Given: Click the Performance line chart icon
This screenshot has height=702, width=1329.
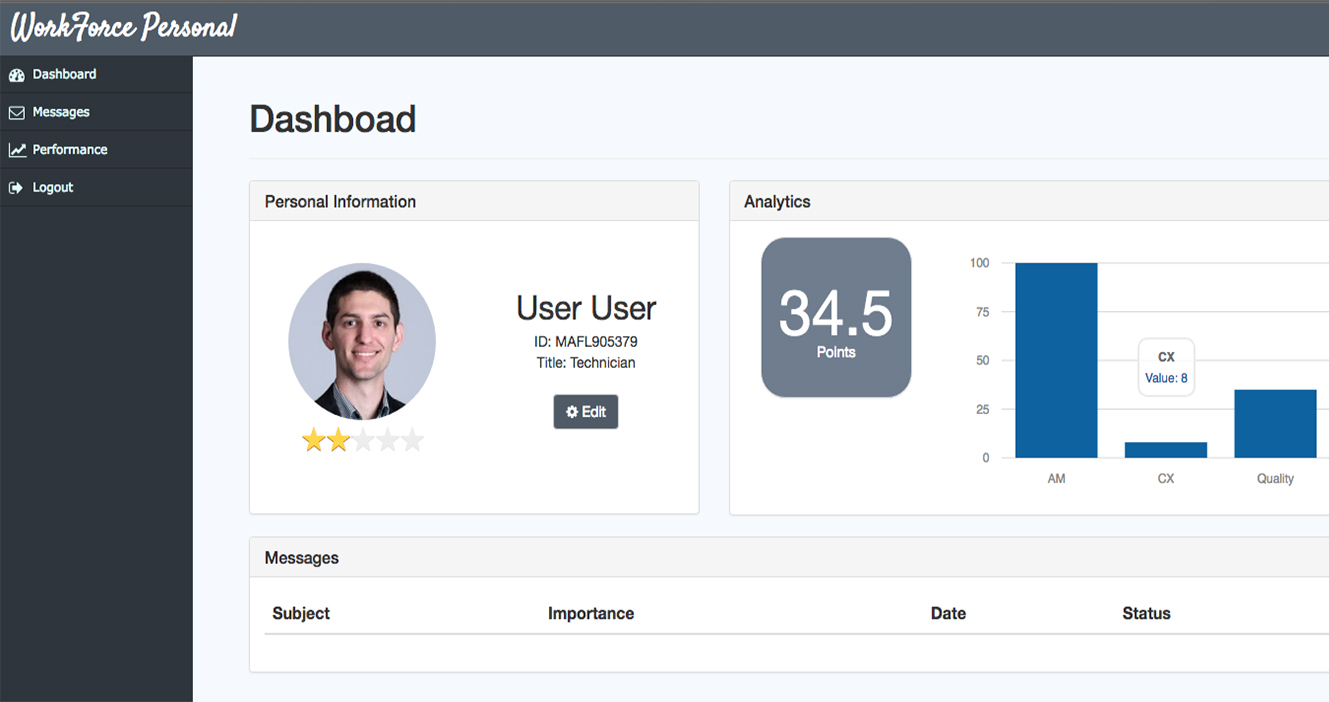Looking at the screenshot, I should (x=17, y=150).
